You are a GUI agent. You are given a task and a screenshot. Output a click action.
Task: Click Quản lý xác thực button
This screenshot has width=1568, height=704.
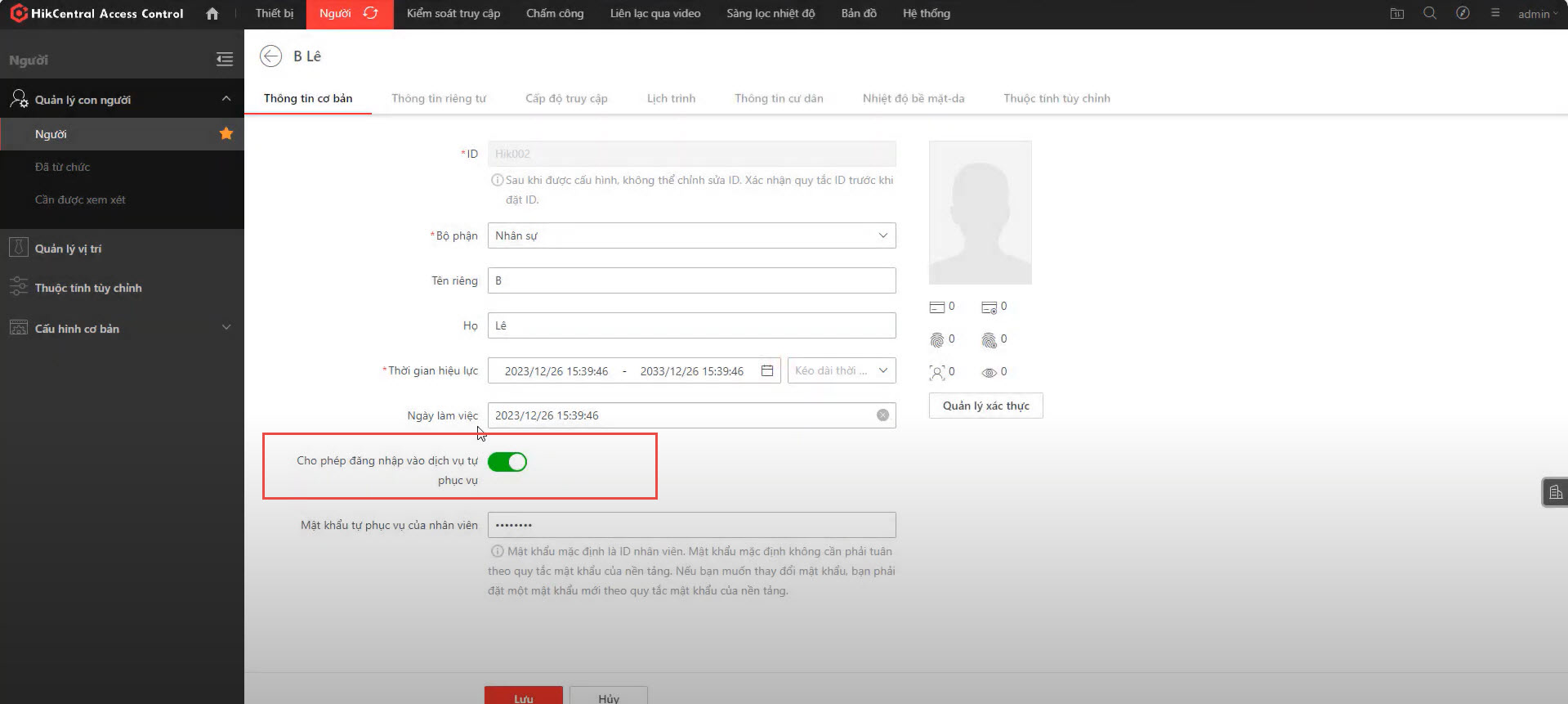click(x=985, y=406)
